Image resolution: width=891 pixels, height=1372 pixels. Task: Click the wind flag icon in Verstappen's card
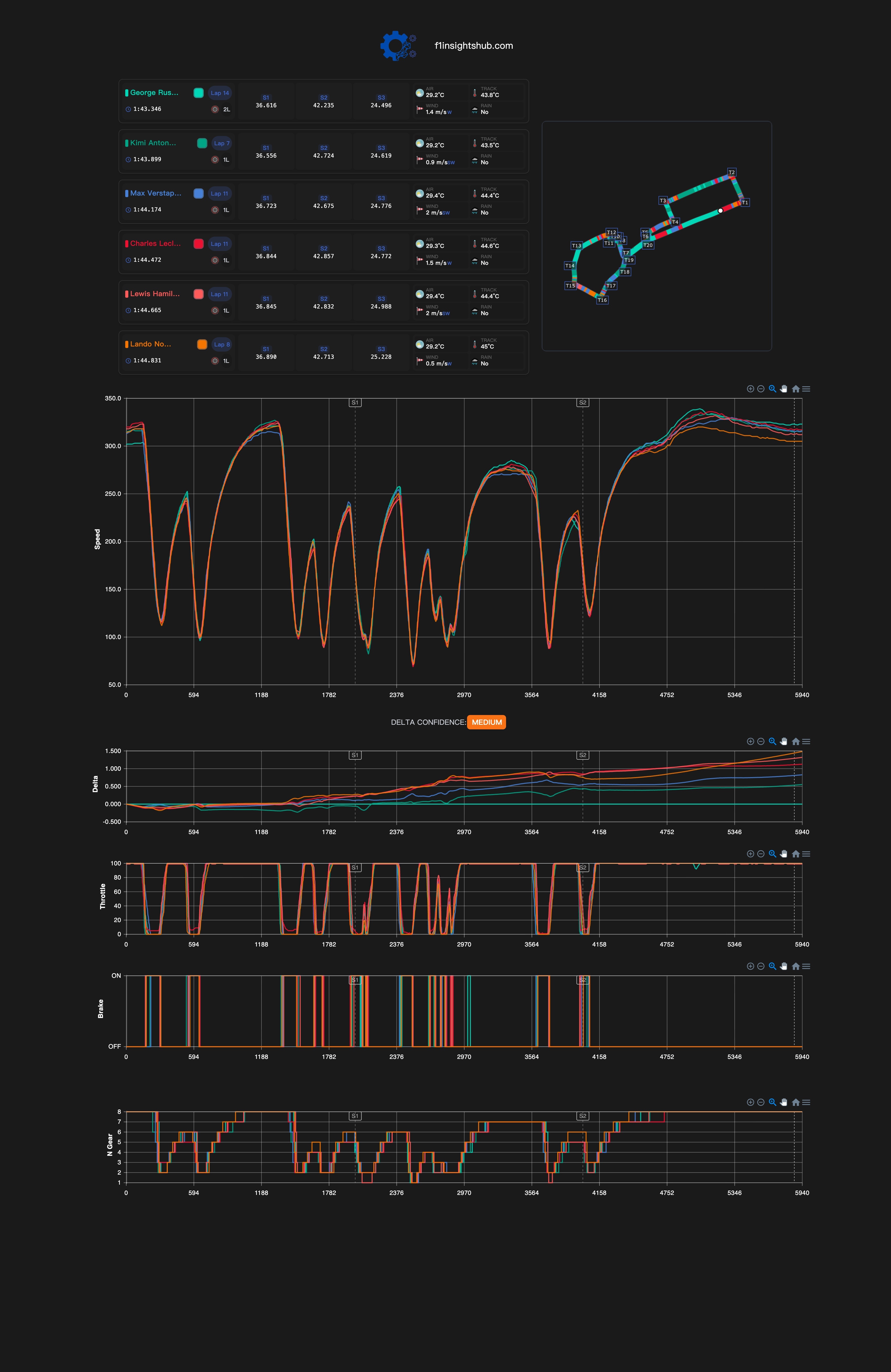point(420,210)
